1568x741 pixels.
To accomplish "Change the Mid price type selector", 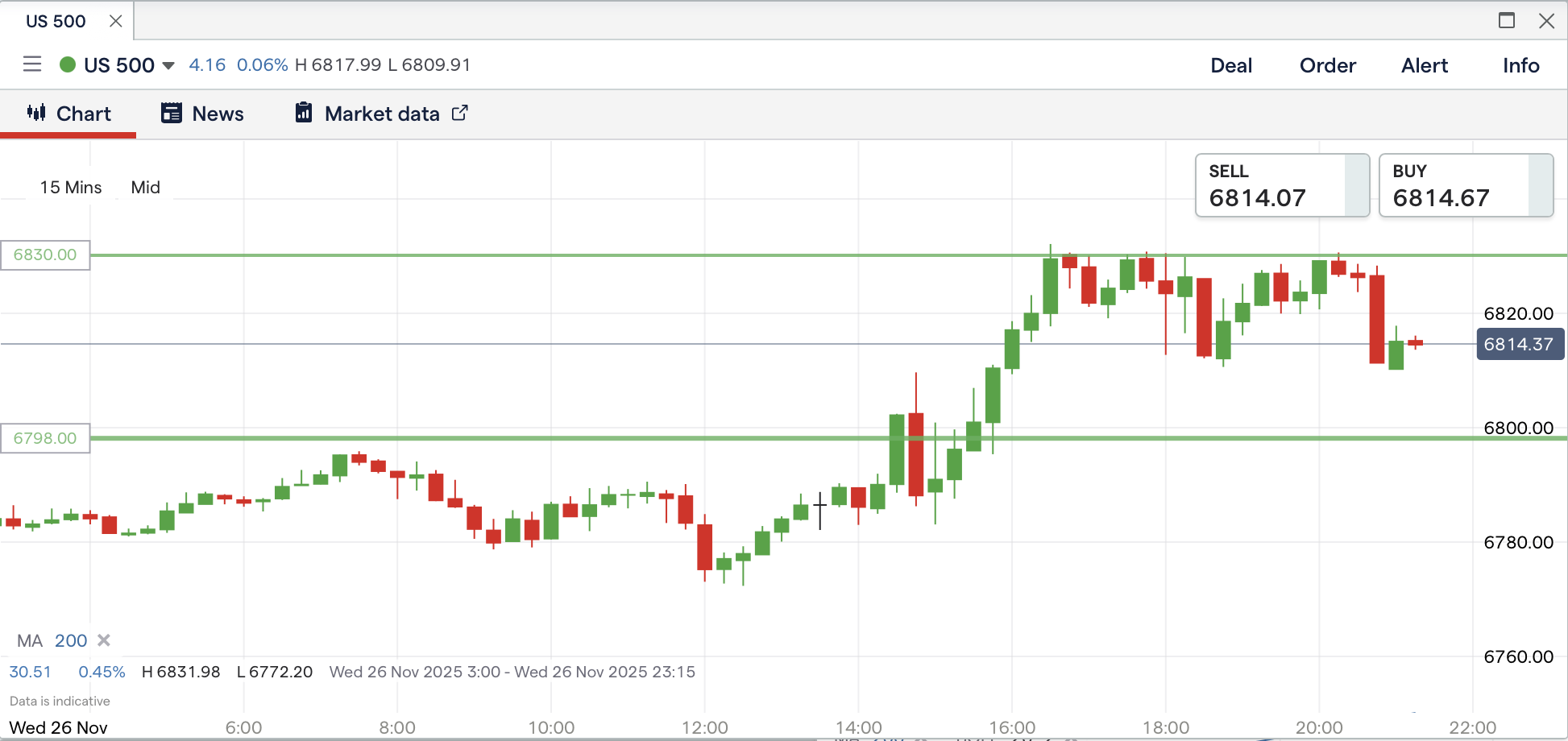I will [146, 188].
